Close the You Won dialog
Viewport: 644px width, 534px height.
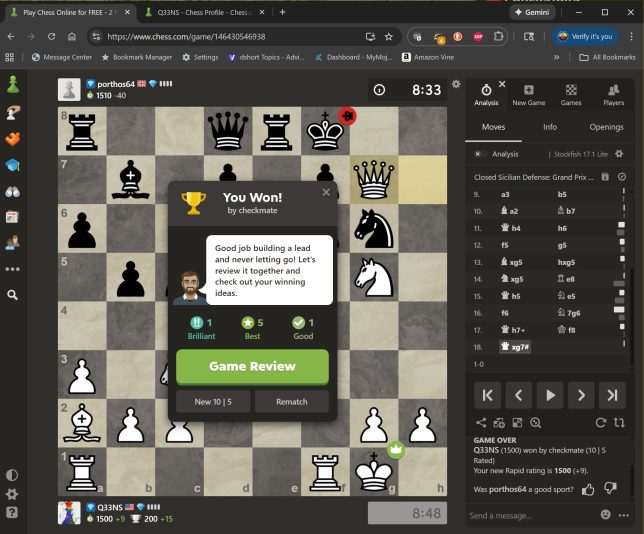[x=325, y=193]
